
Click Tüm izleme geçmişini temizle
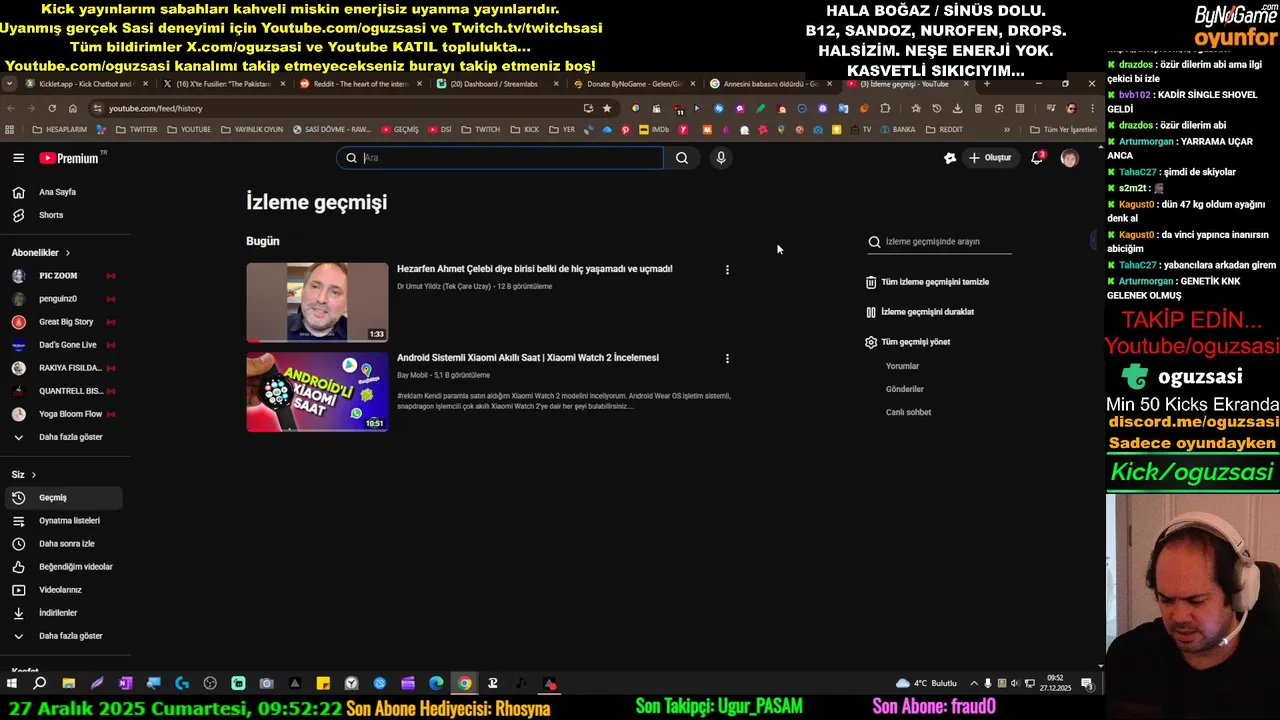927,282
